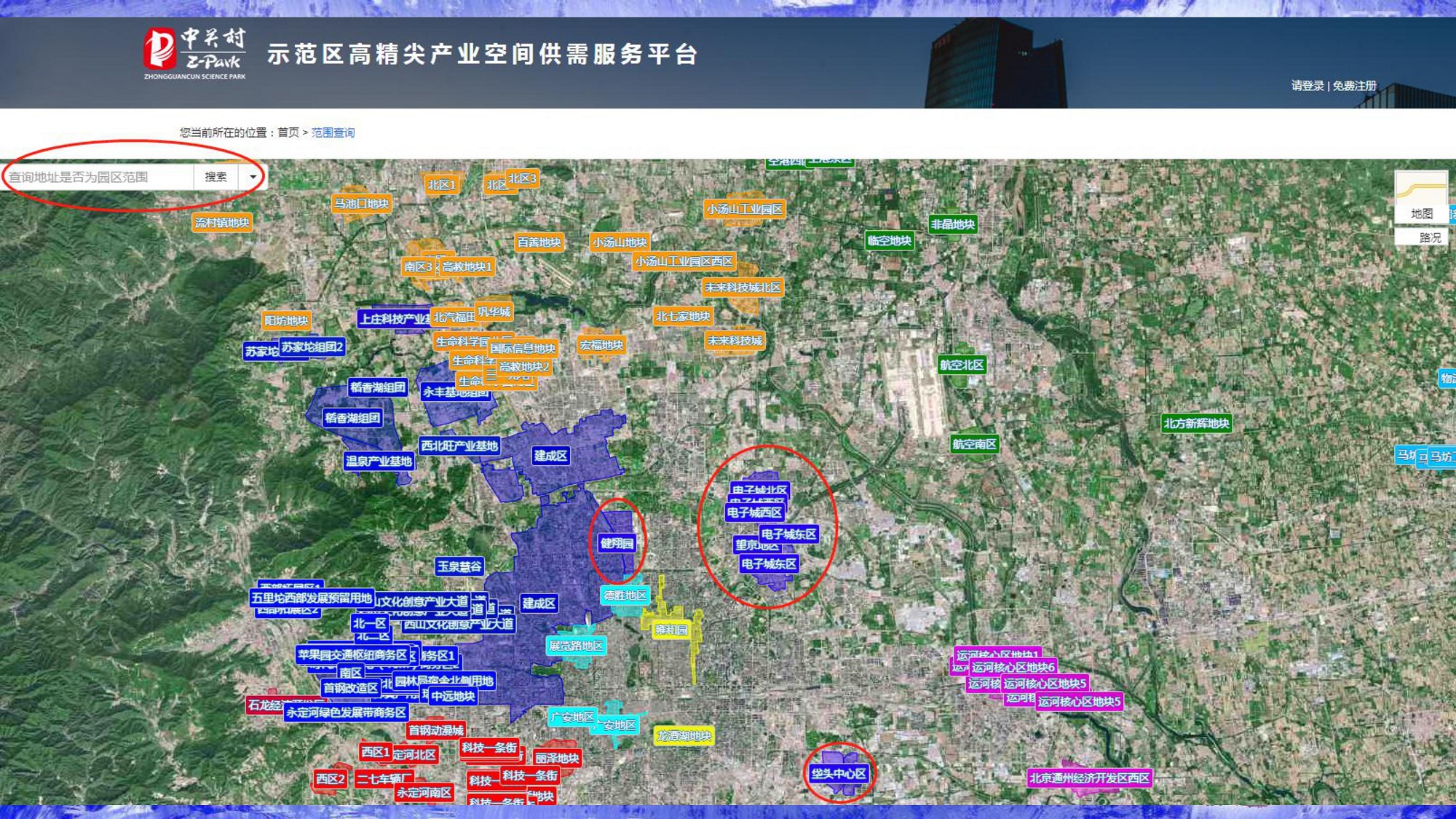This screenshot has width=1456, height=819.
Task: Click the 德胜地区 cyan marker
Action: click(x=625, y=596)
